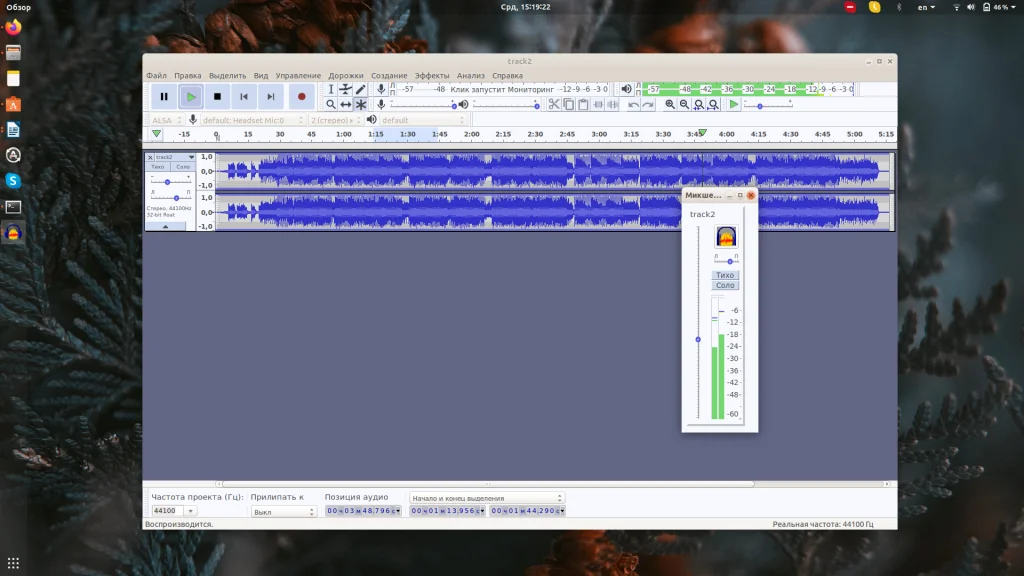Expand the Прилипать к snap dropdown
Viewport: 1024px width, 576px height.
[x=283, y=511]
